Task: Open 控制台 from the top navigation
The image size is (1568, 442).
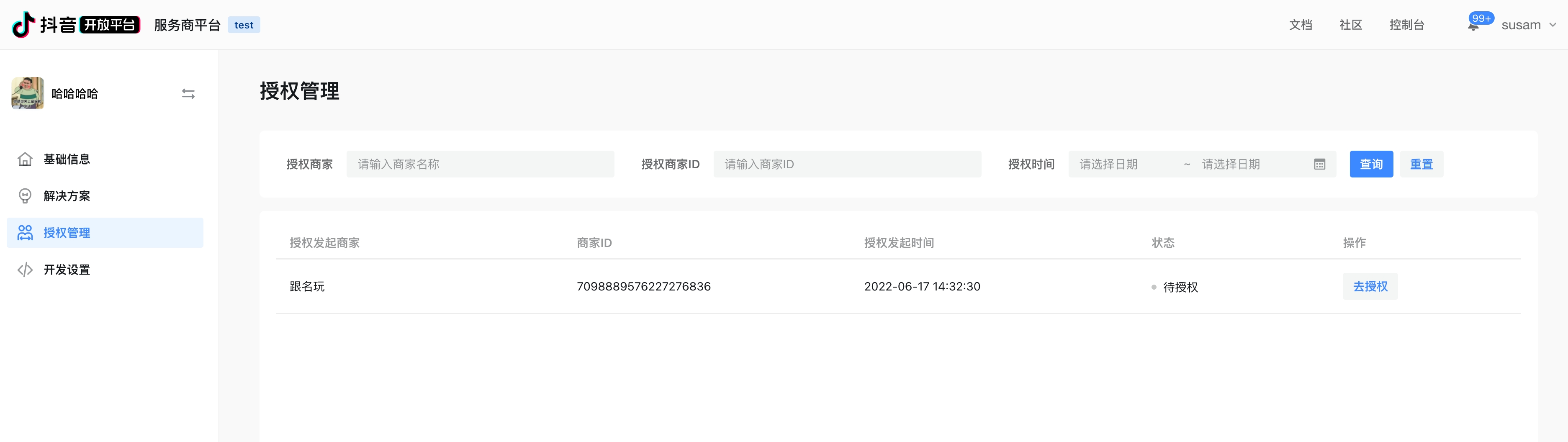Action: coord(1406,25)
